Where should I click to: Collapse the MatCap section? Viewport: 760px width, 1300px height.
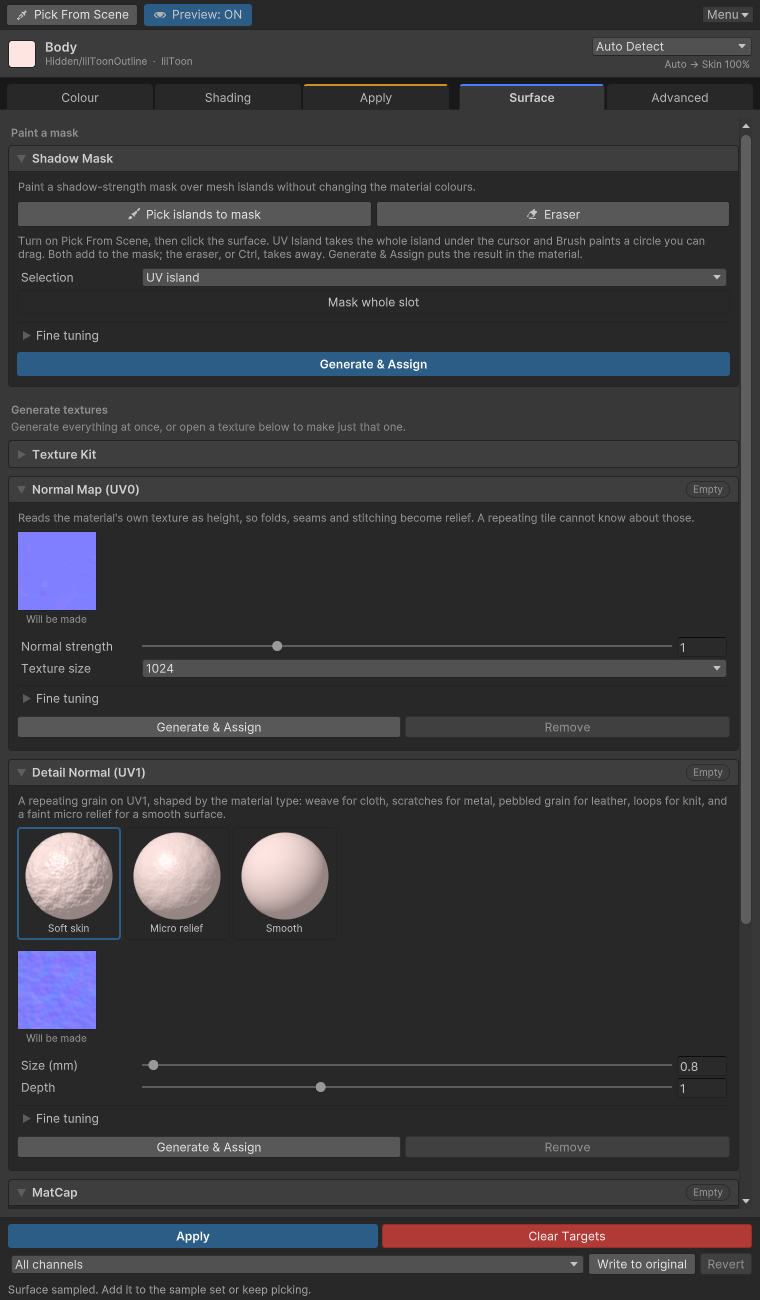[x=373, y=1192]
